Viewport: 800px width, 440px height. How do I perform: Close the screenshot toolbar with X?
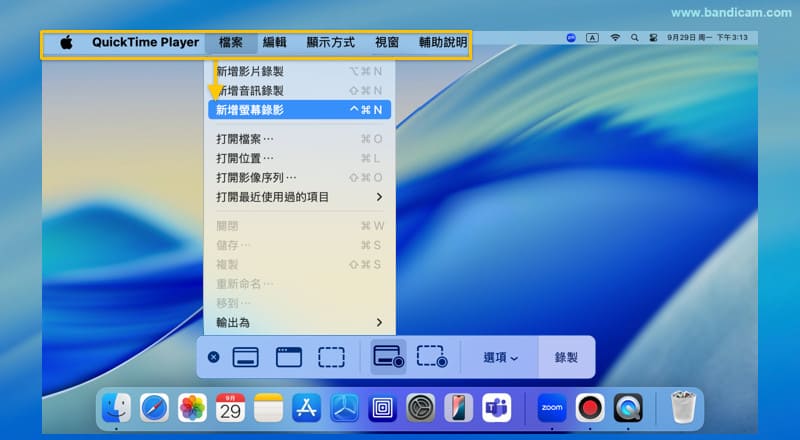coord(213,357)
